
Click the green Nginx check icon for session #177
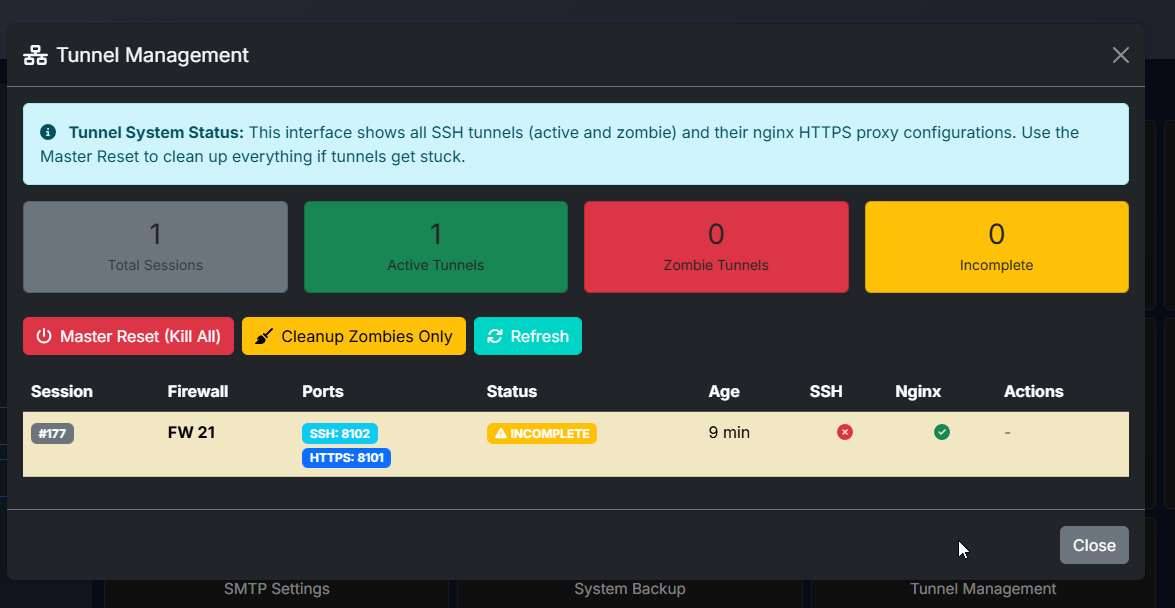click(x=942, y=432)
